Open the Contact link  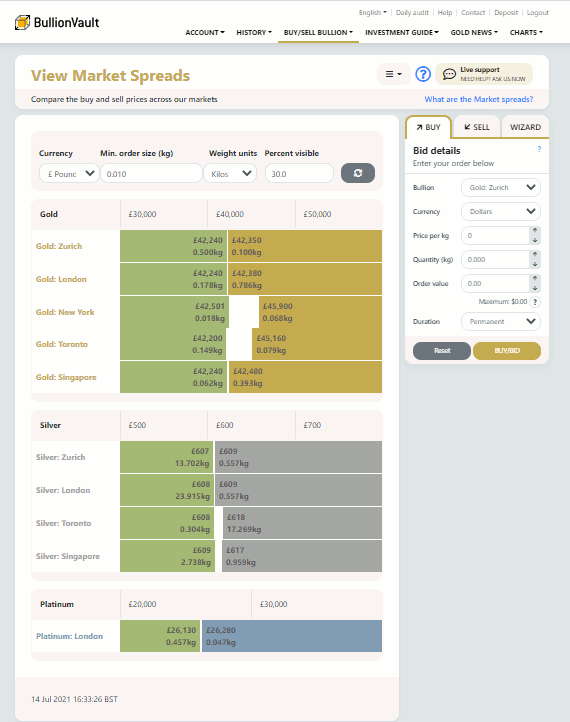473,12
